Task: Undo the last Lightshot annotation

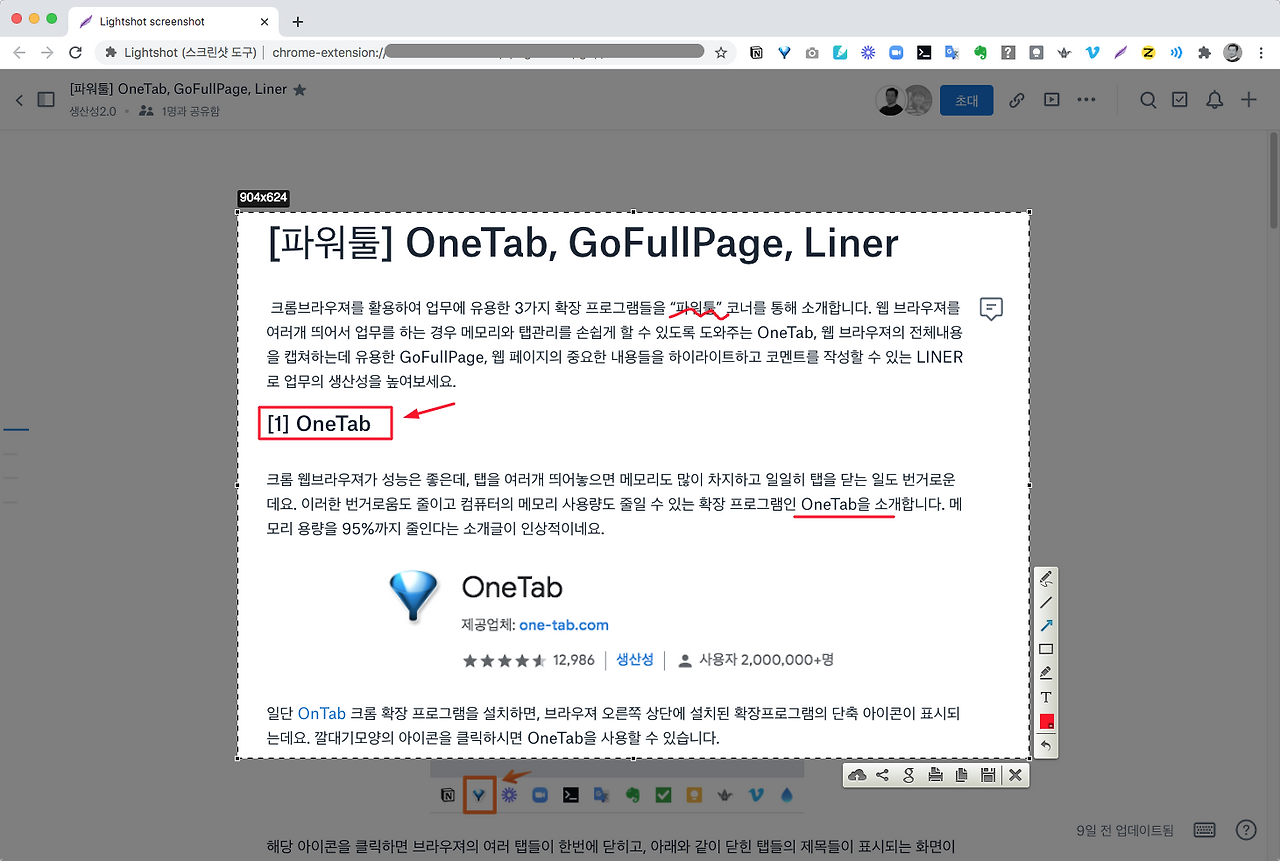Action: [1046, 745]
